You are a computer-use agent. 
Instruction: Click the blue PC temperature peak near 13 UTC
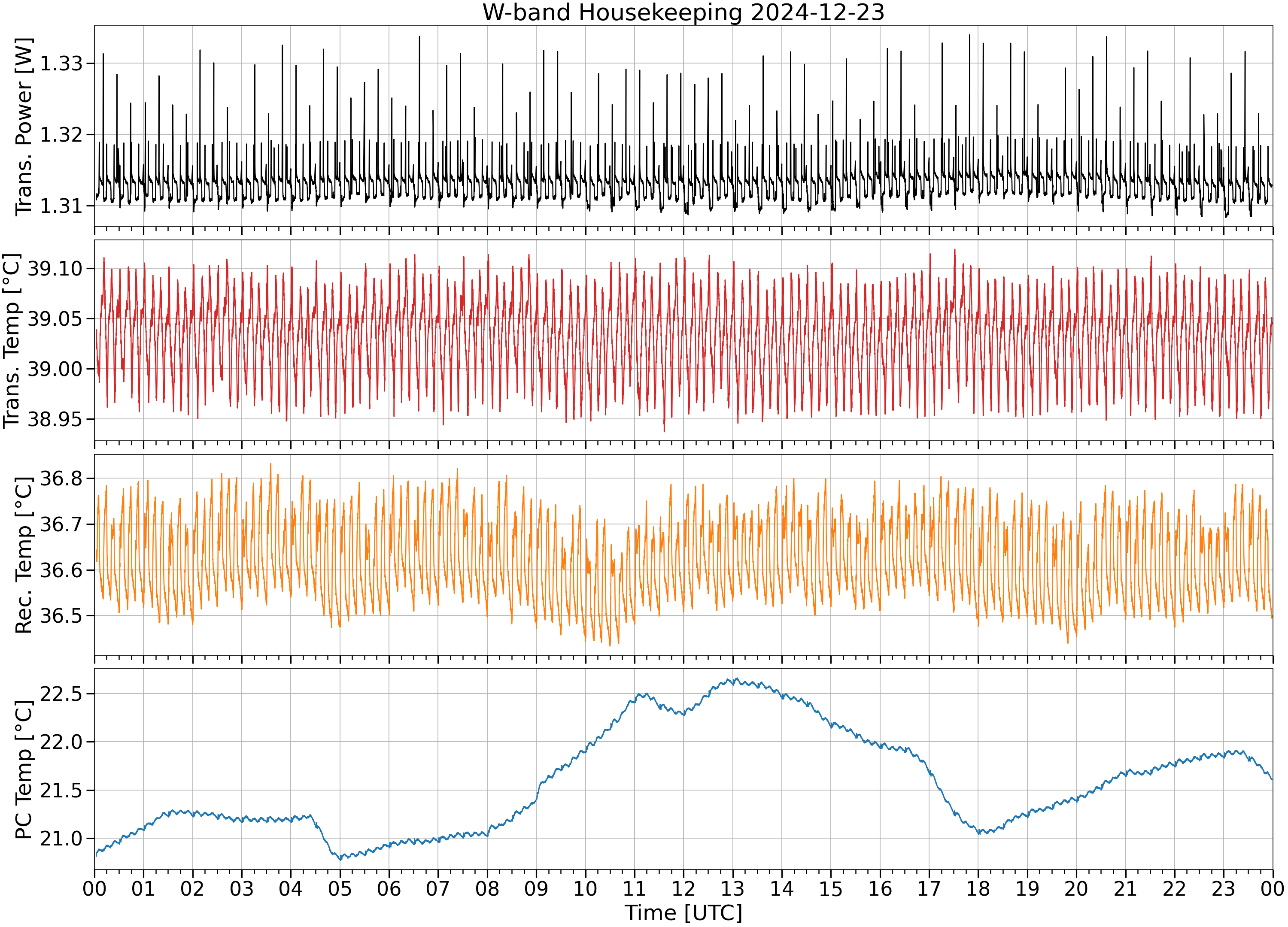[735, 679]
